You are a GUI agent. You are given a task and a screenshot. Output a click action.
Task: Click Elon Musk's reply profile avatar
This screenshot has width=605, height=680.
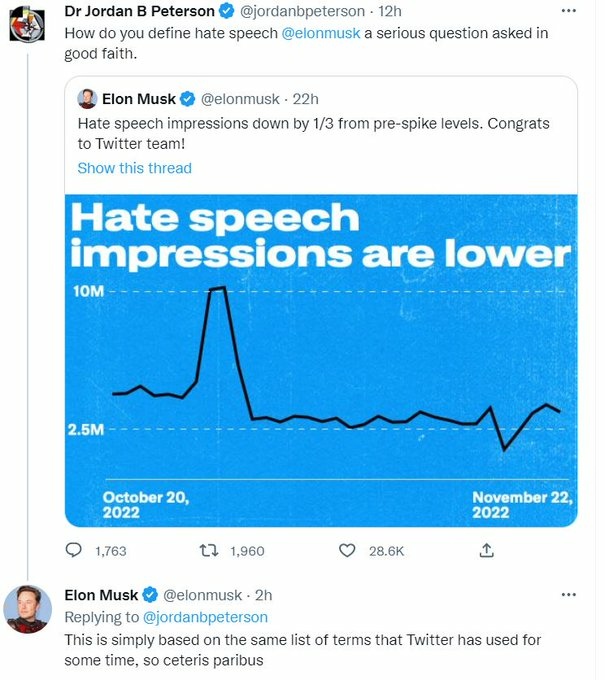[28, 609]
